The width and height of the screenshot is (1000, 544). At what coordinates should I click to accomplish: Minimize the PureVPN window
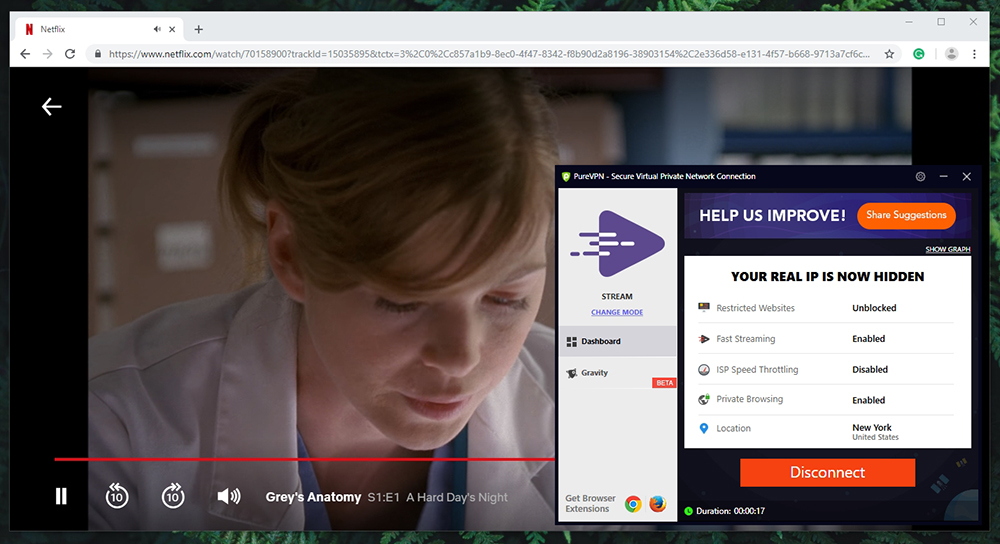(x=943, y=177)
